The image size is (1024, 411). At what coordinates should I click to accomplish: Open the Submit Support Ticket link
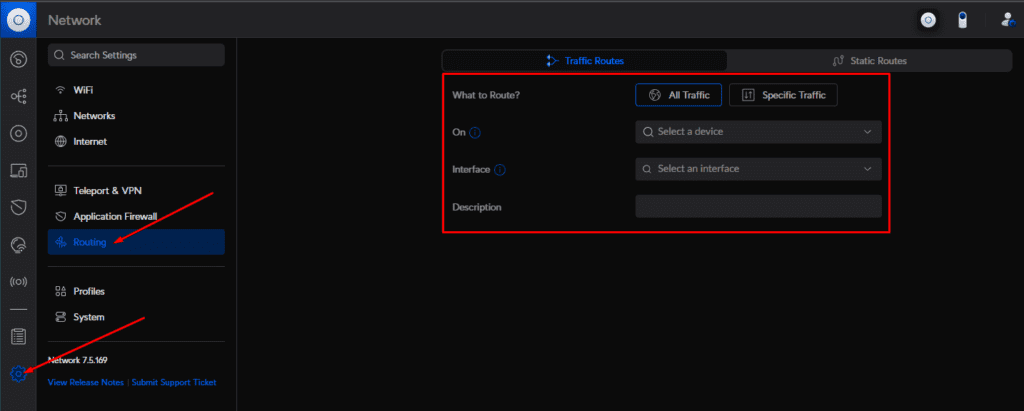(174, 382)
